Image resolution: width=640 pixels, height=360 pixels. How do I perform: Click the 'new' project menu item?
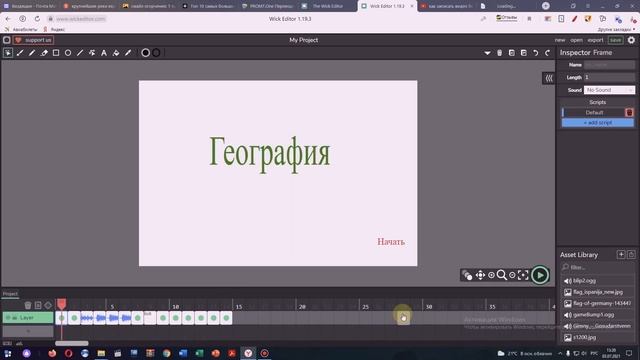tap(560, 40)
